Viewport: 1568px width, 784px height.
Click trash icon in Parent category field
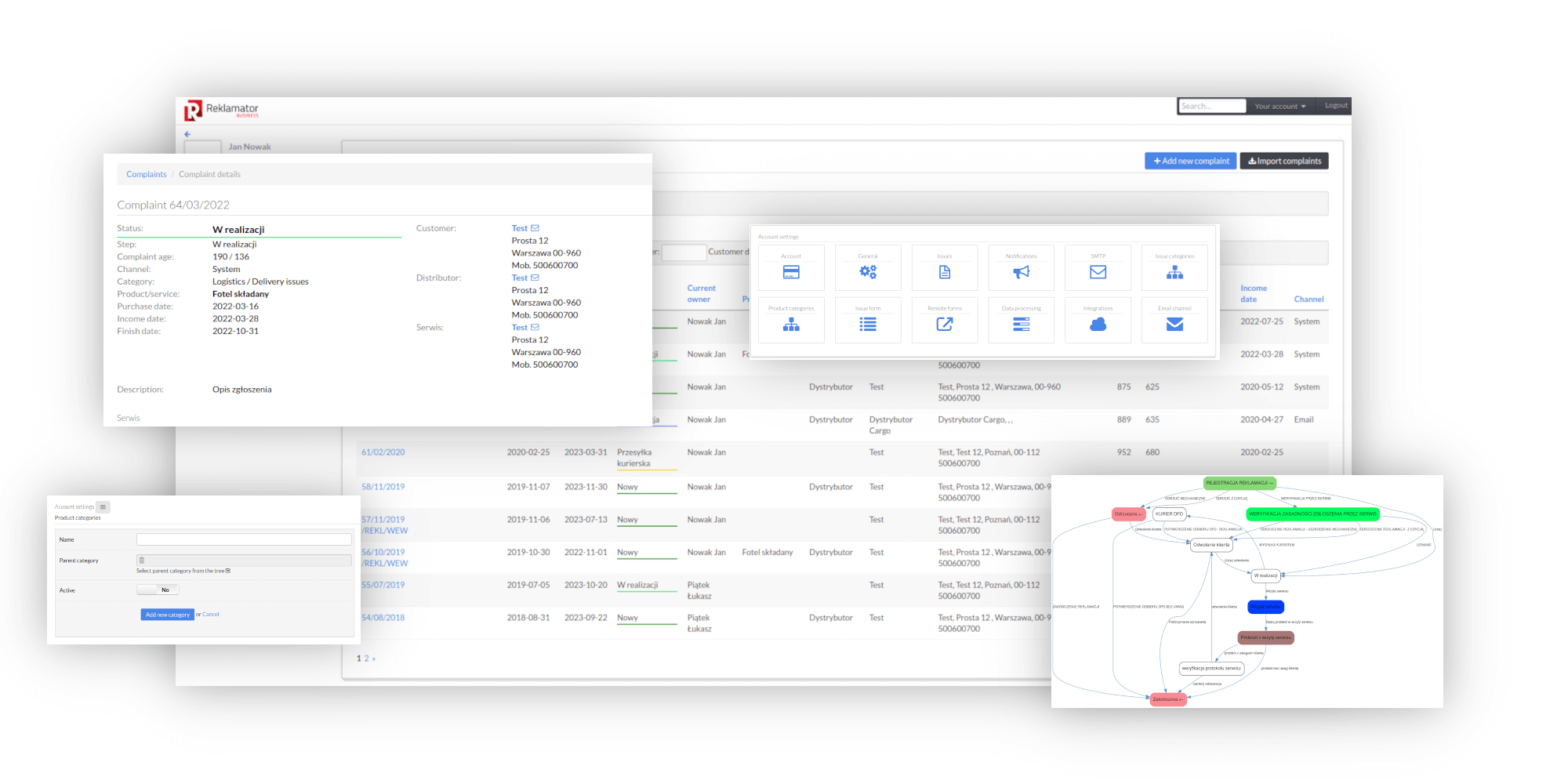coord(142,561)
